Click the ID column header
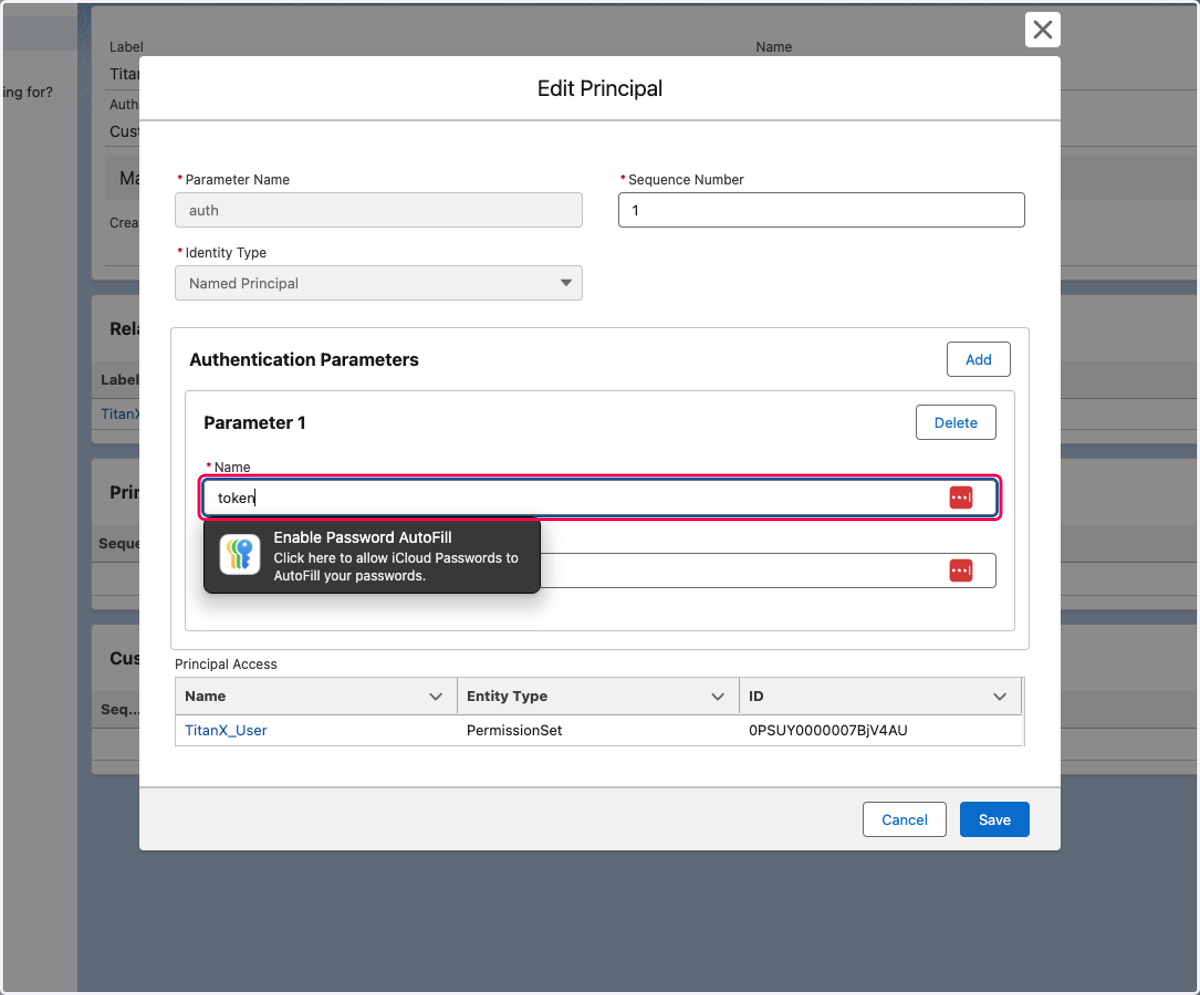Image resolution: width=1200 pixels, height=995 pixels. tap(880, 696)
